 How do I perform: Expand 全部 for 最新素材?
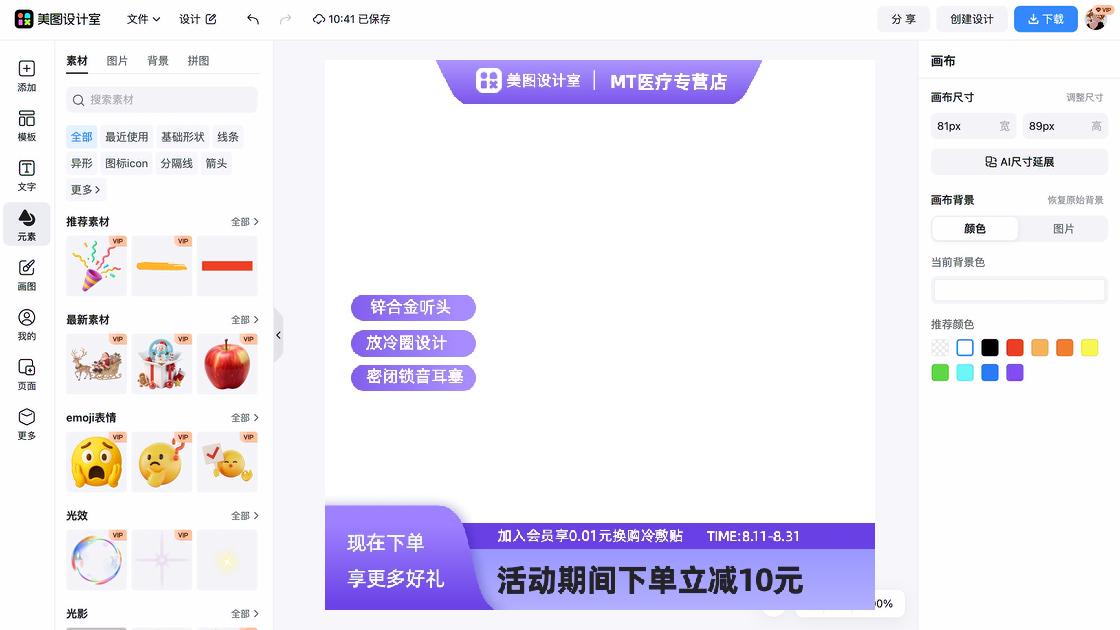(244, 320)
